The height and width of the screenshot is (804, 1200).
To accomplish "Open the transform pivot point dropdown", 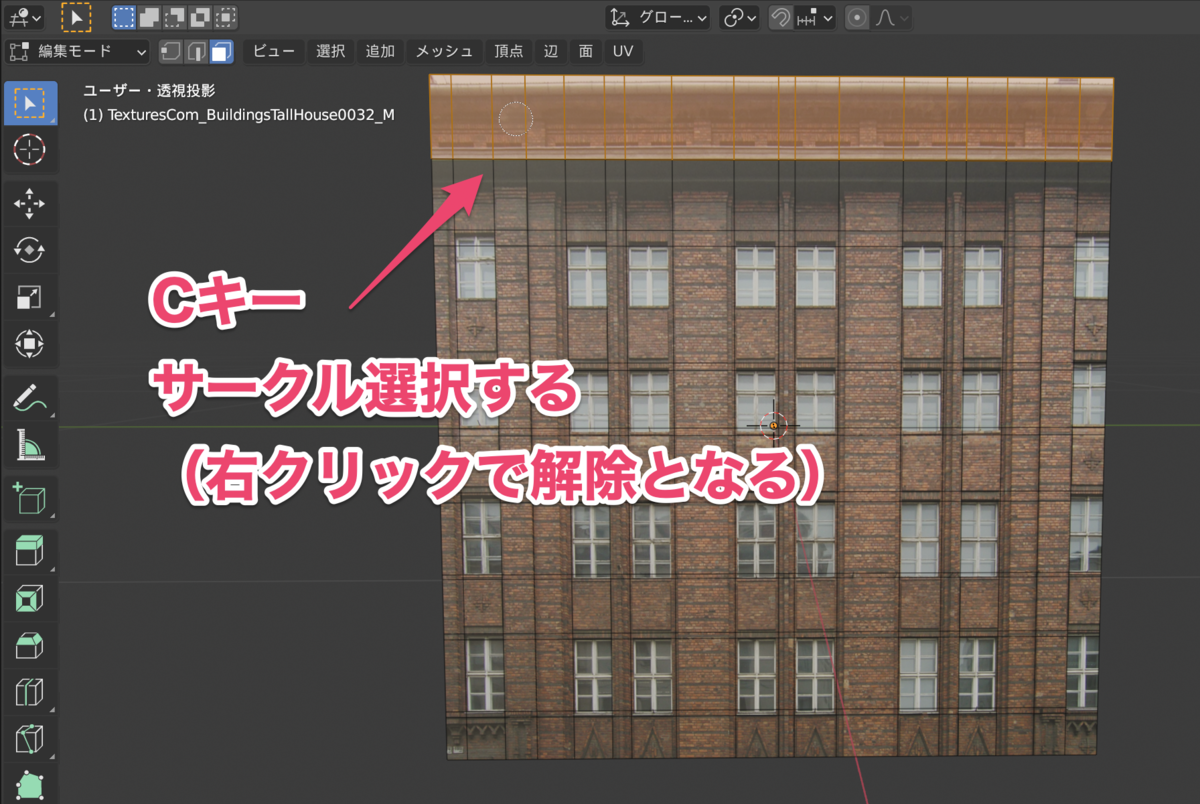I will [x=738, y=17].
